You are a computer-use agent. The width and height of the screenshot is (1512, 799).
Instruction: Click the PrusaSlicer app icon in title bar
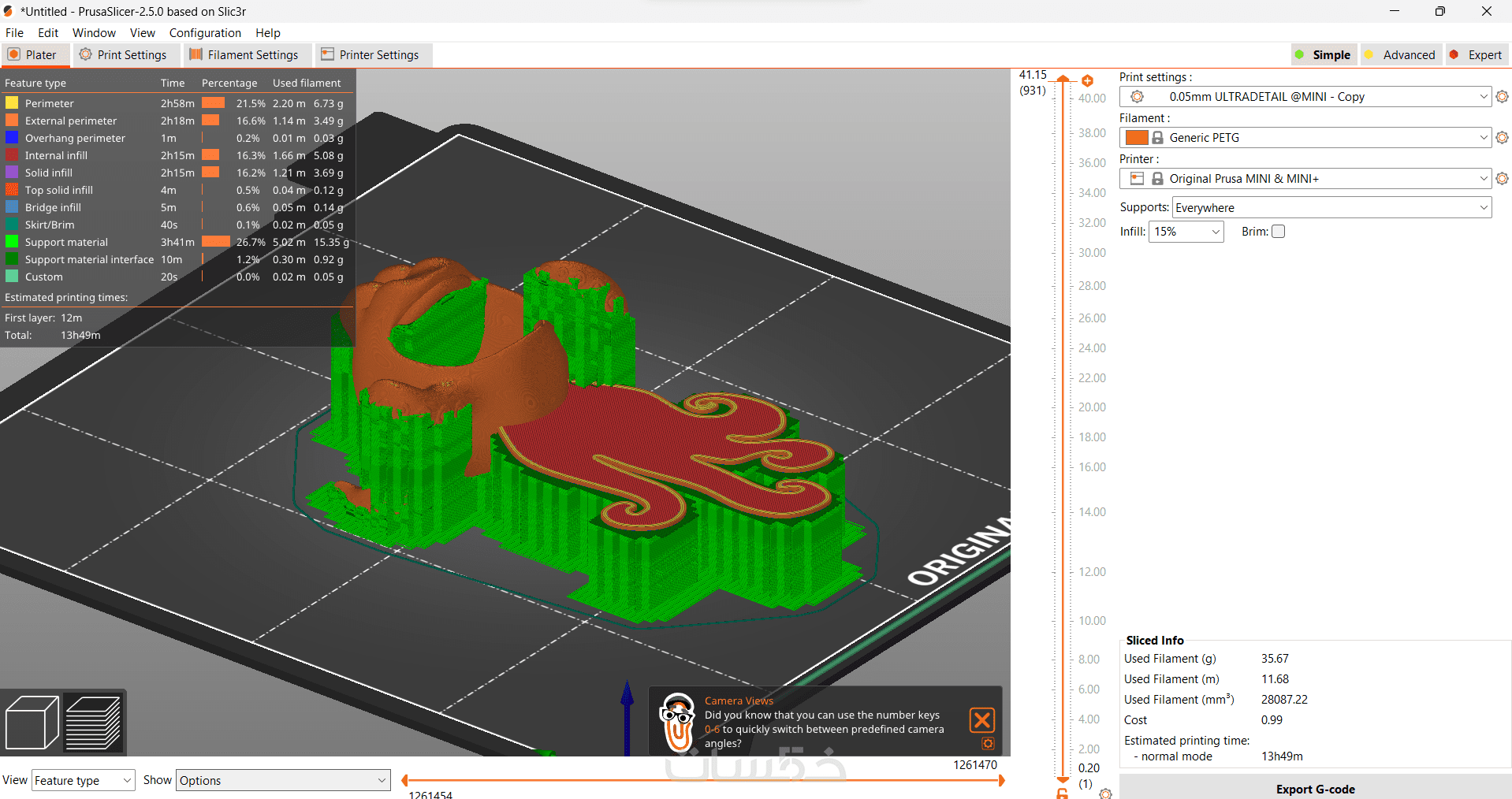[9, 11]
